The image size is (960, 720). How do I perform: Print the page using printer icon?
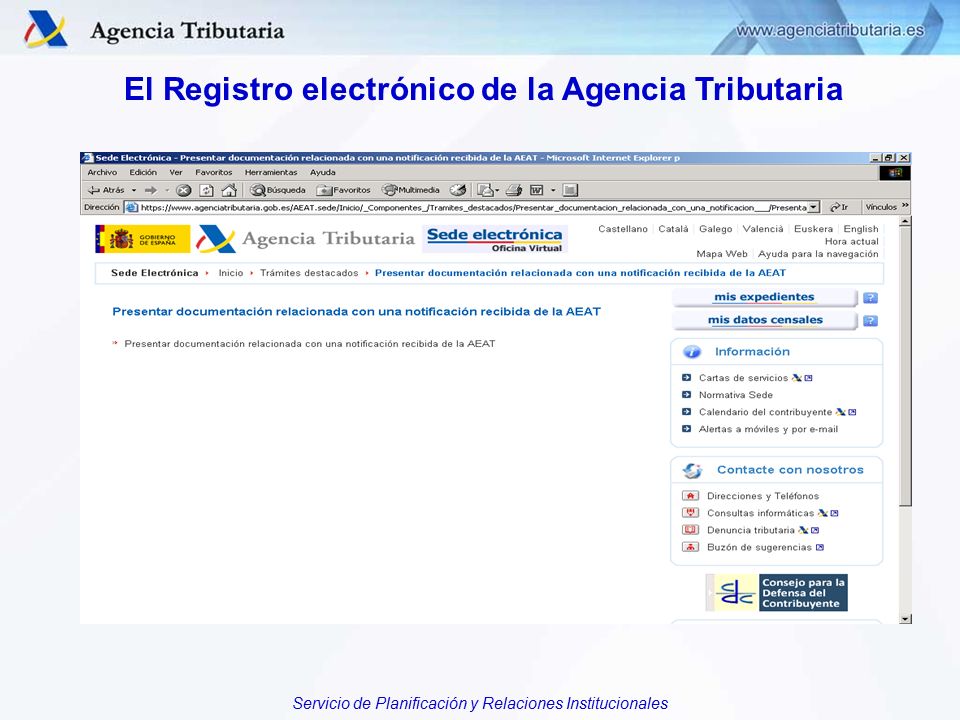click(514, 190)
